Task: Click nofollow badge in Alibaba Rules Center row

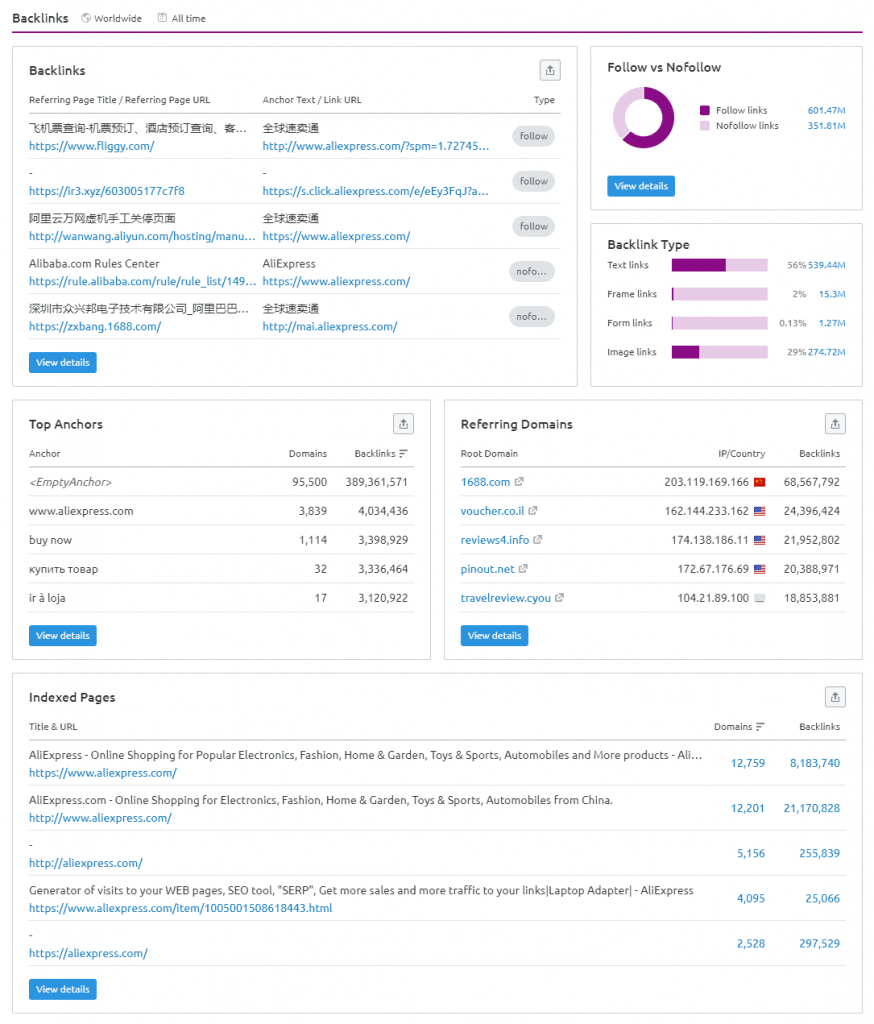Action: click(x=532, y=271)
